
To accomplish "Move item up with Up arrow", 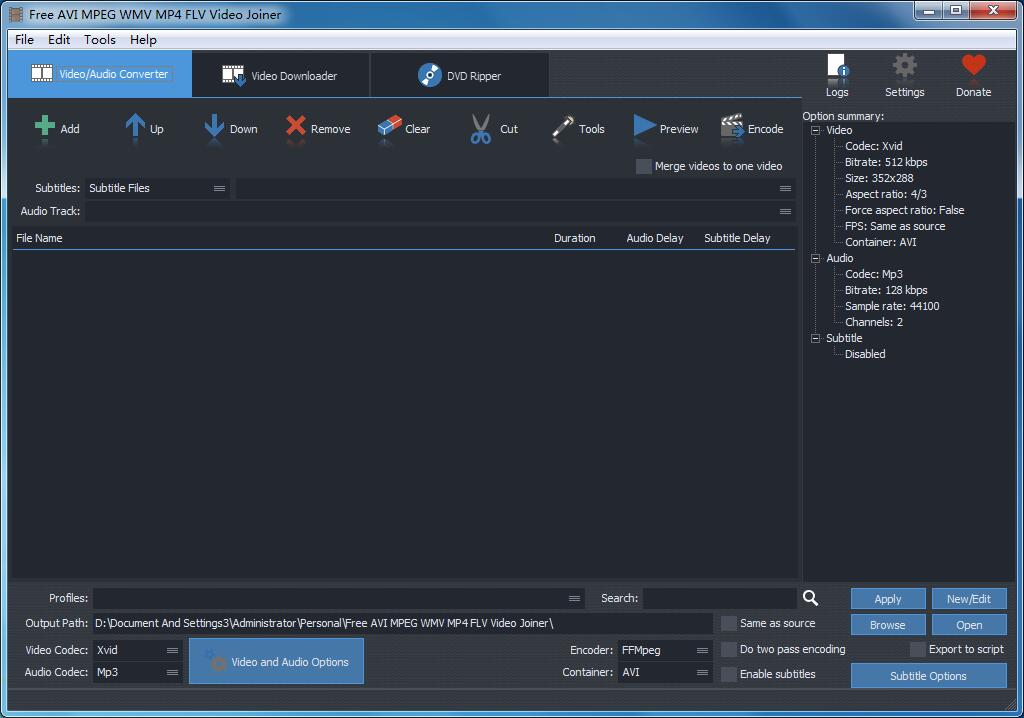I will [x=135, y=127].
